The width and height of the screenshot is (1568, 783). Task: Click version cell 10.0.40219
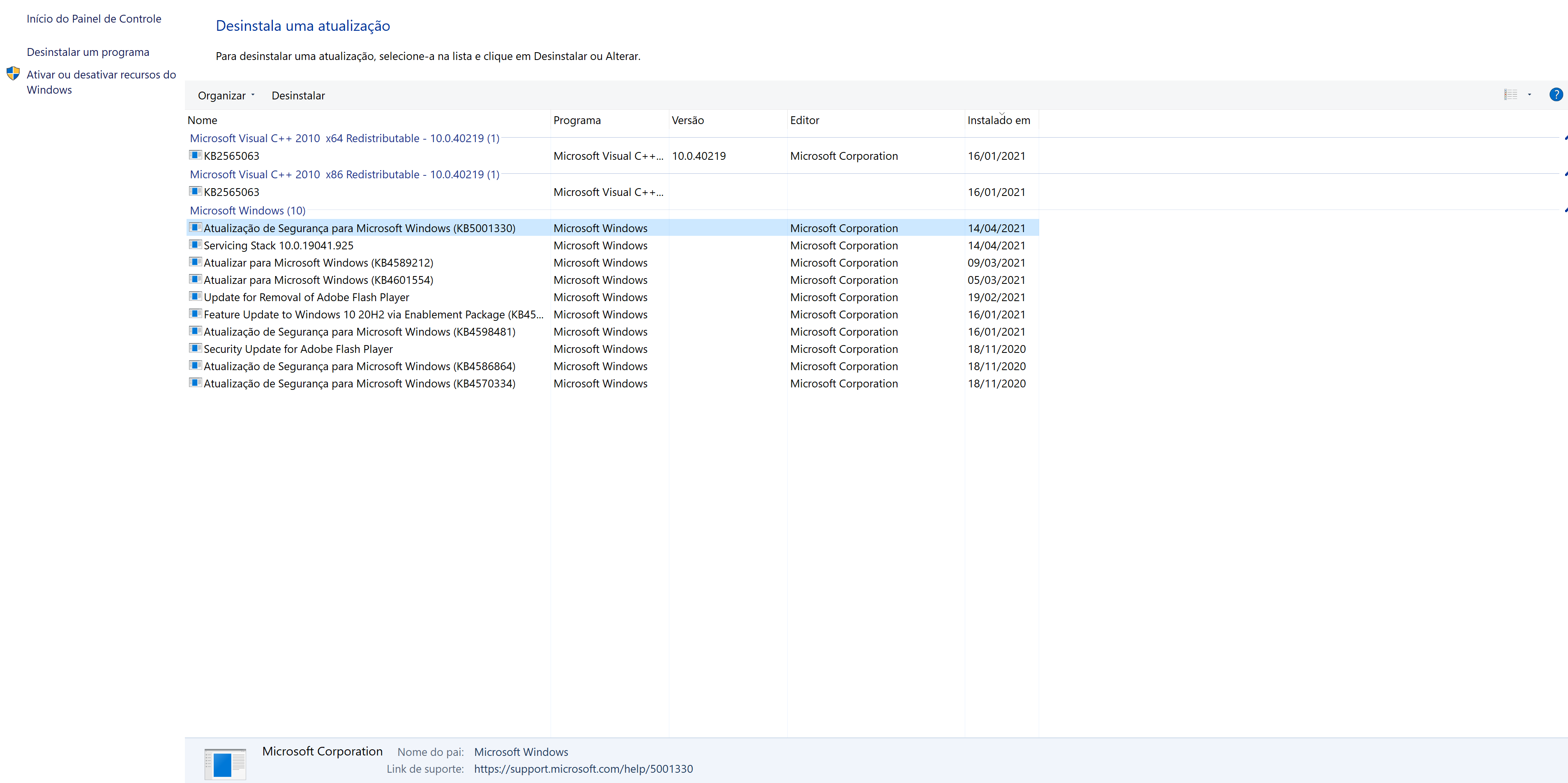point(699,156)
